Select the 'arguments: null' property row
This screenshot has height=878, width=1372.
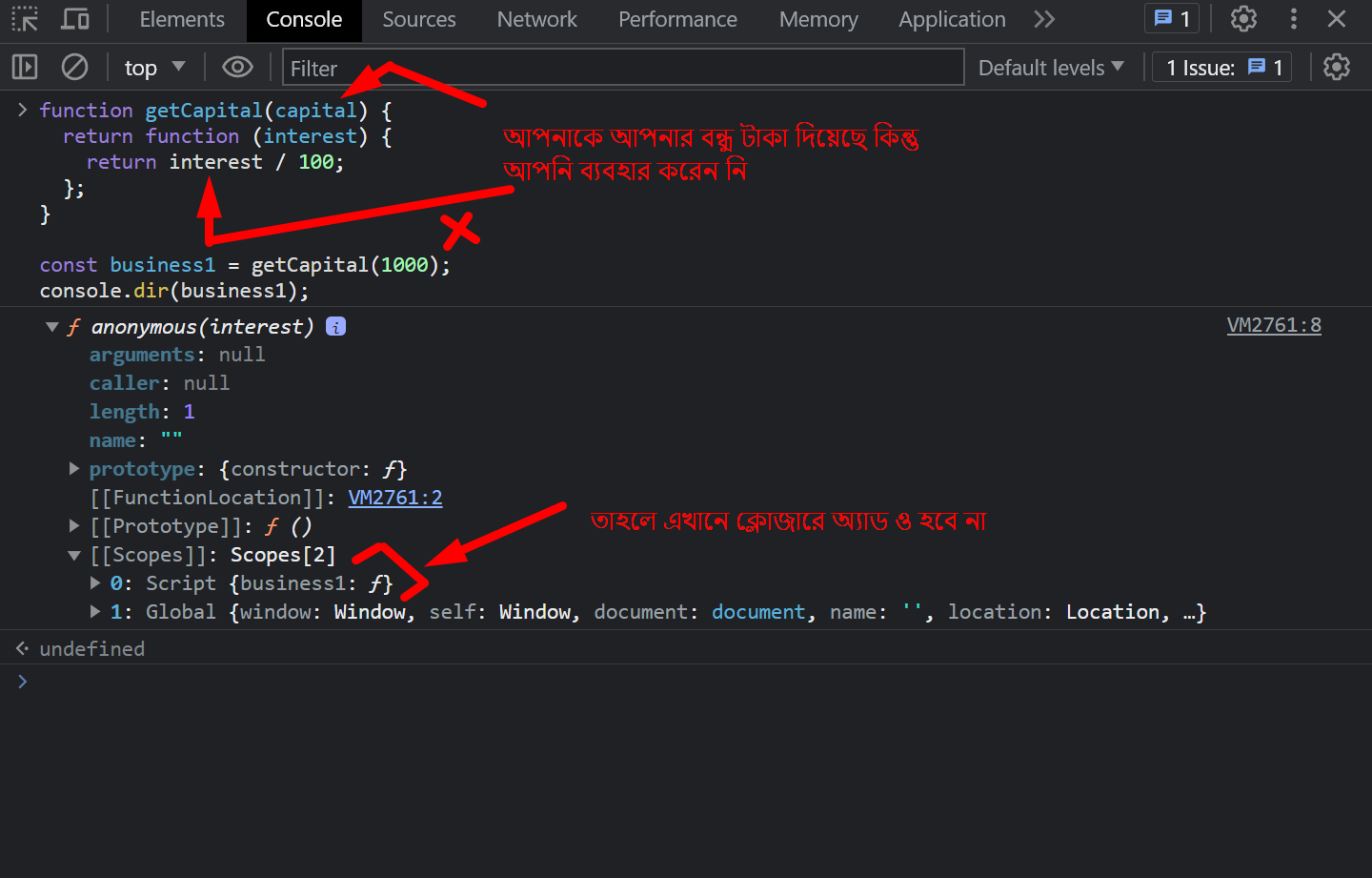click(x=177, y=355)
